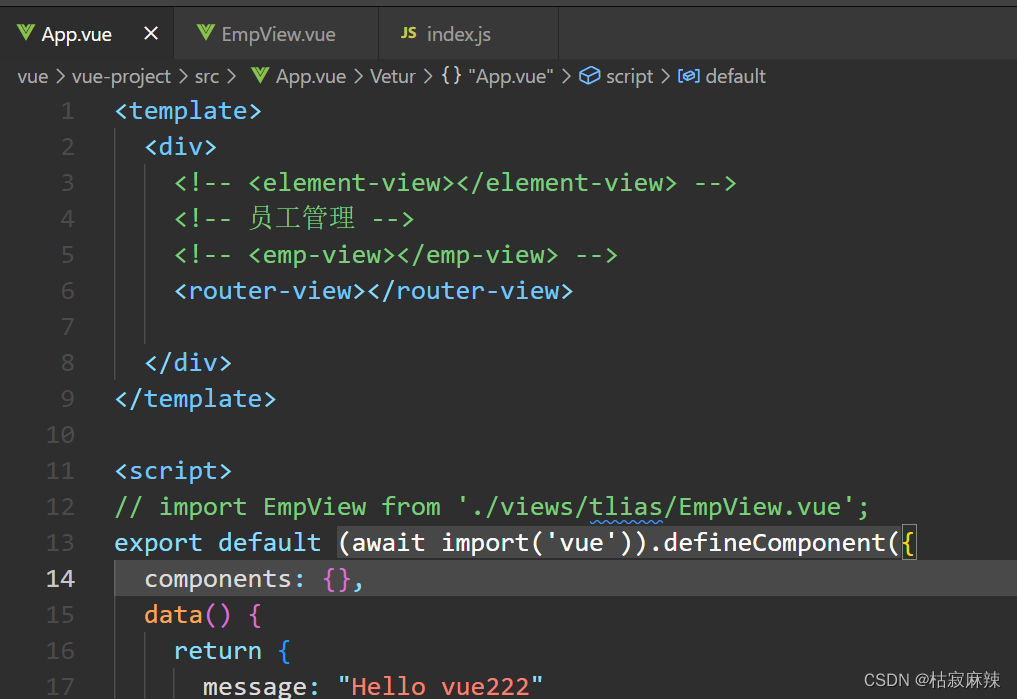Click line number 14 to select that line

[x=60, y=578]
